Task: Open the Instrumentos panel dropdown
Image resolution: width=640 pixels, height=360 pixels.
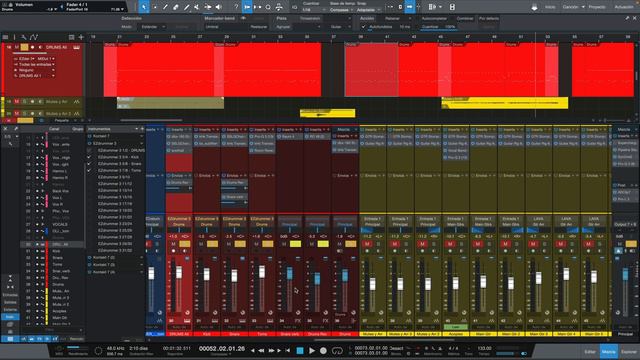Action: (136, 129)
